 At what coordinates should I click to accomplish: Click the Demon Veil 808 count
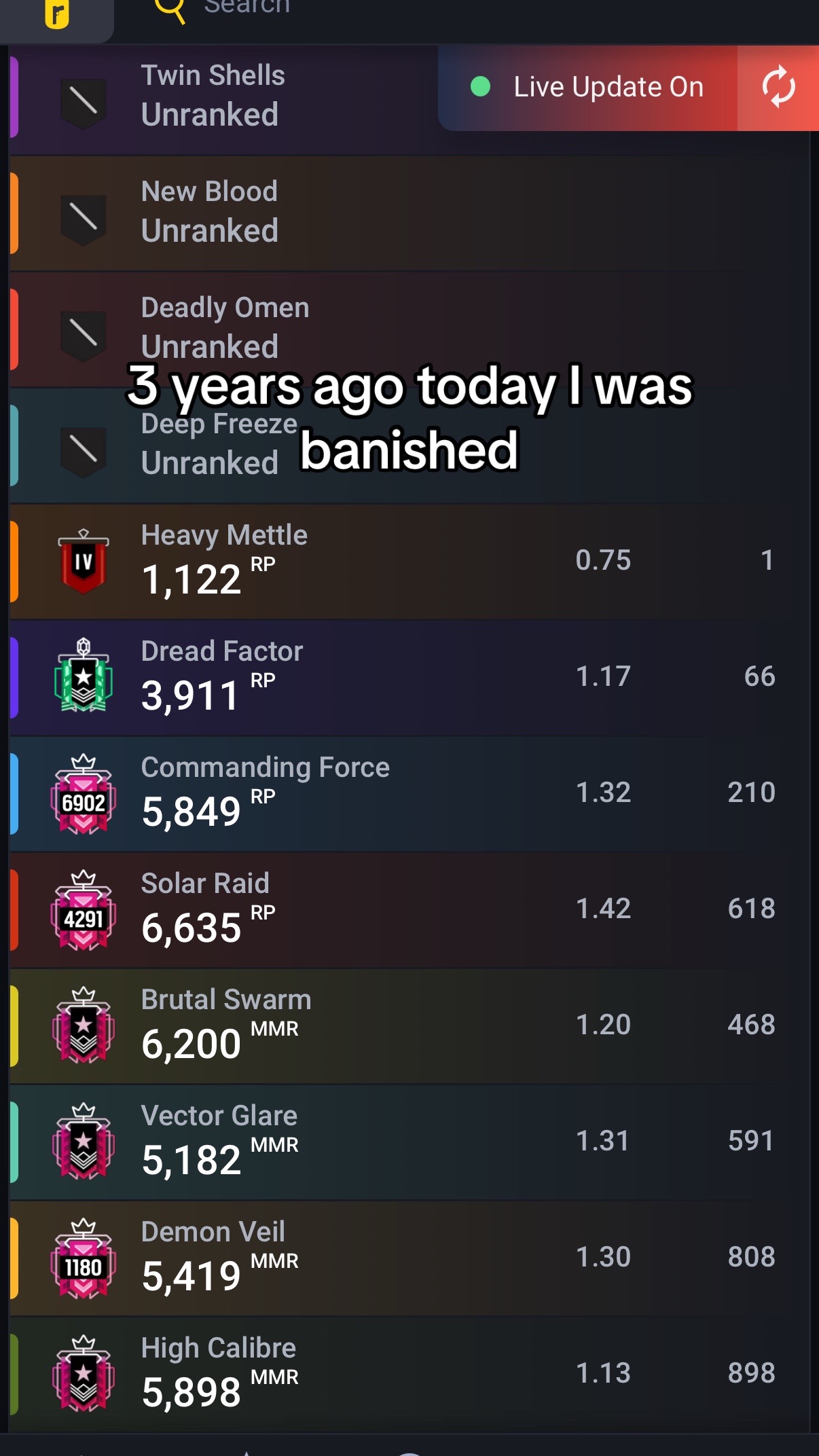pyautogui.click(x=751, y=1257)
